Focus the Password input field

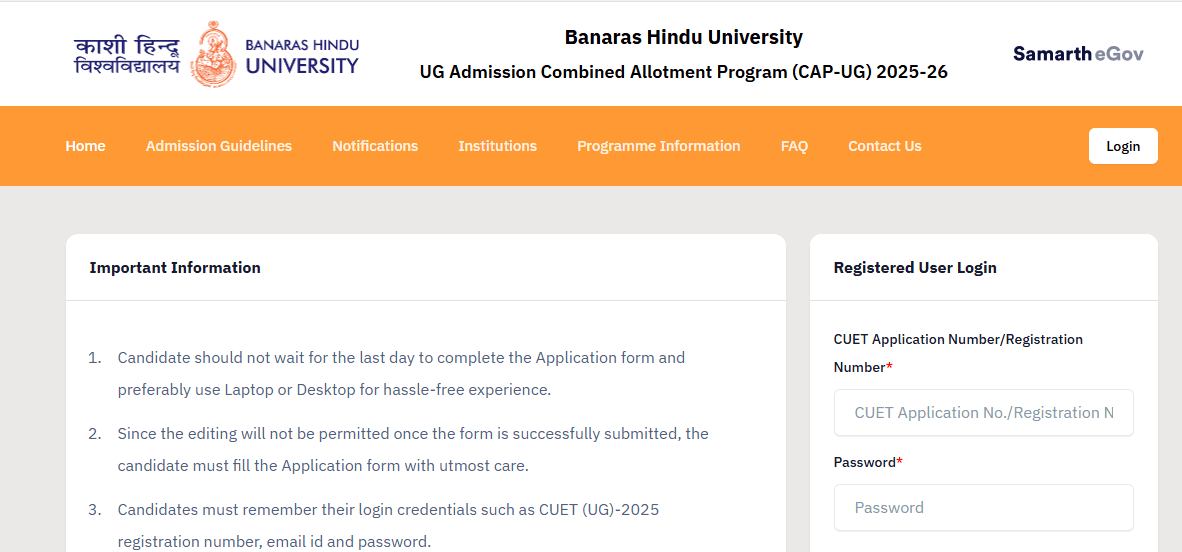984,508
